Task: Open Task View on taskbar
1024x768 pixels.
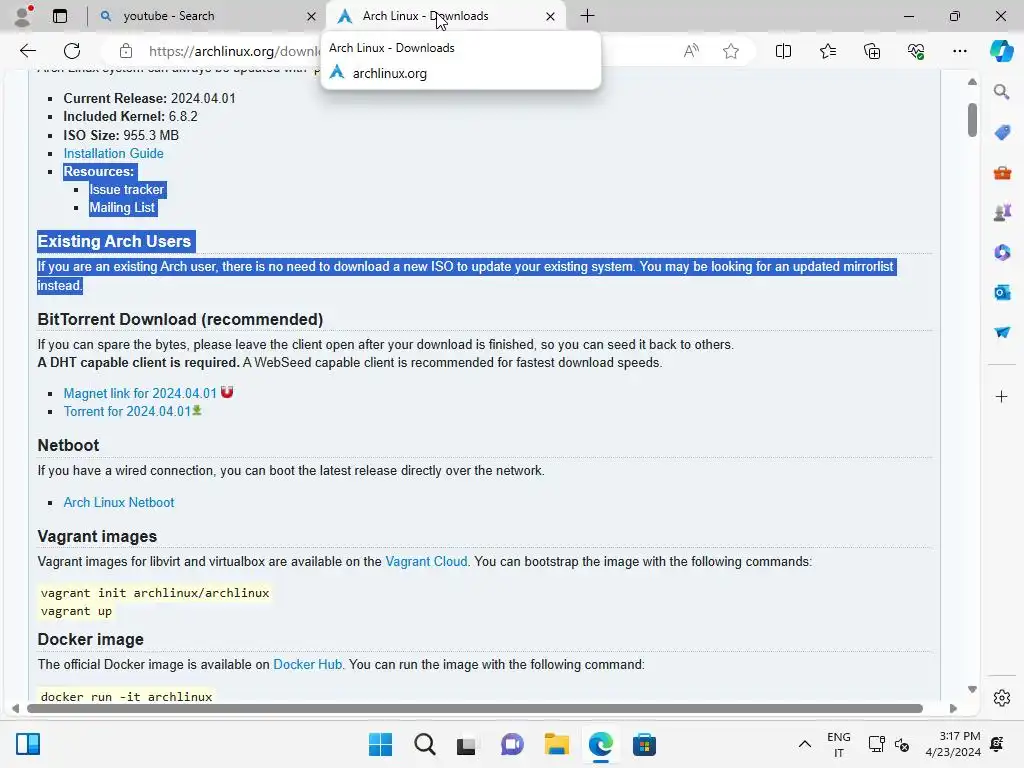Action: [466, 745]
